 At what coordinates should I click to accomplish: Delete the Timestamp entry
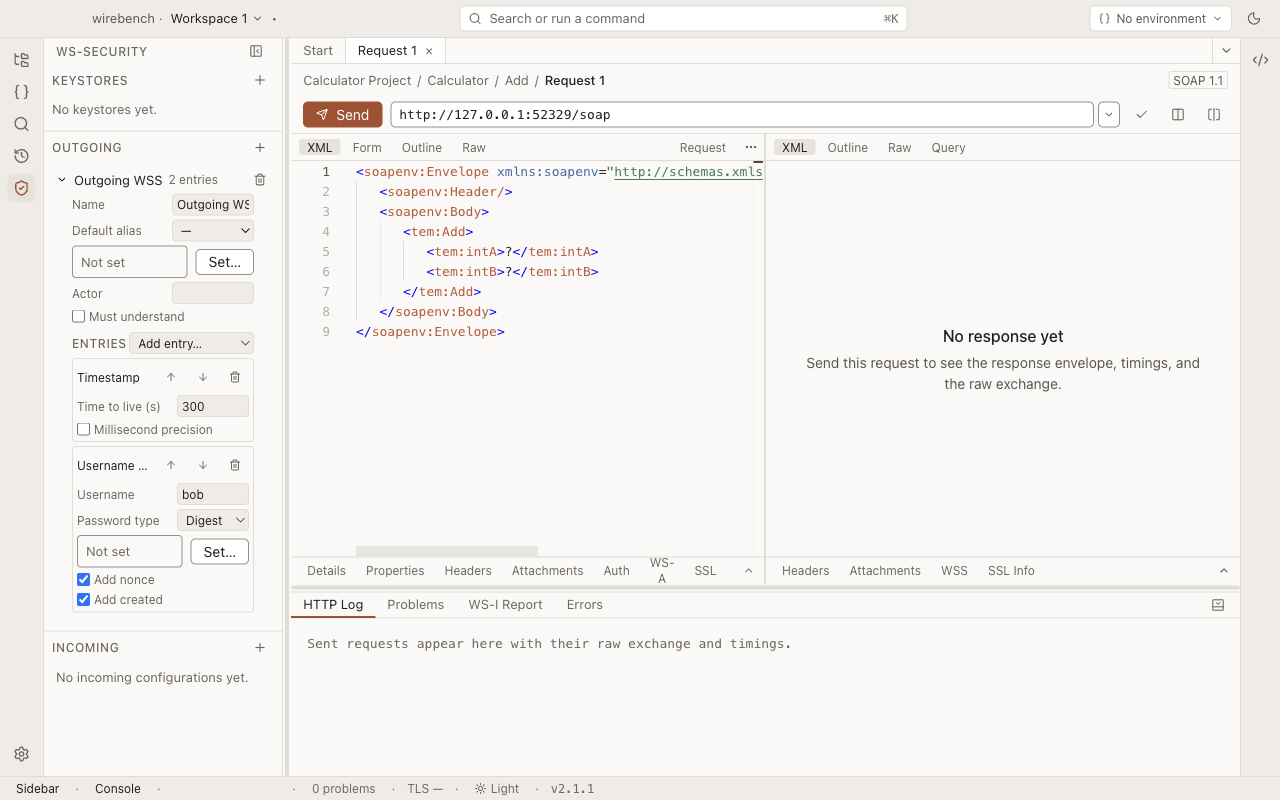[x=235, y=377]
